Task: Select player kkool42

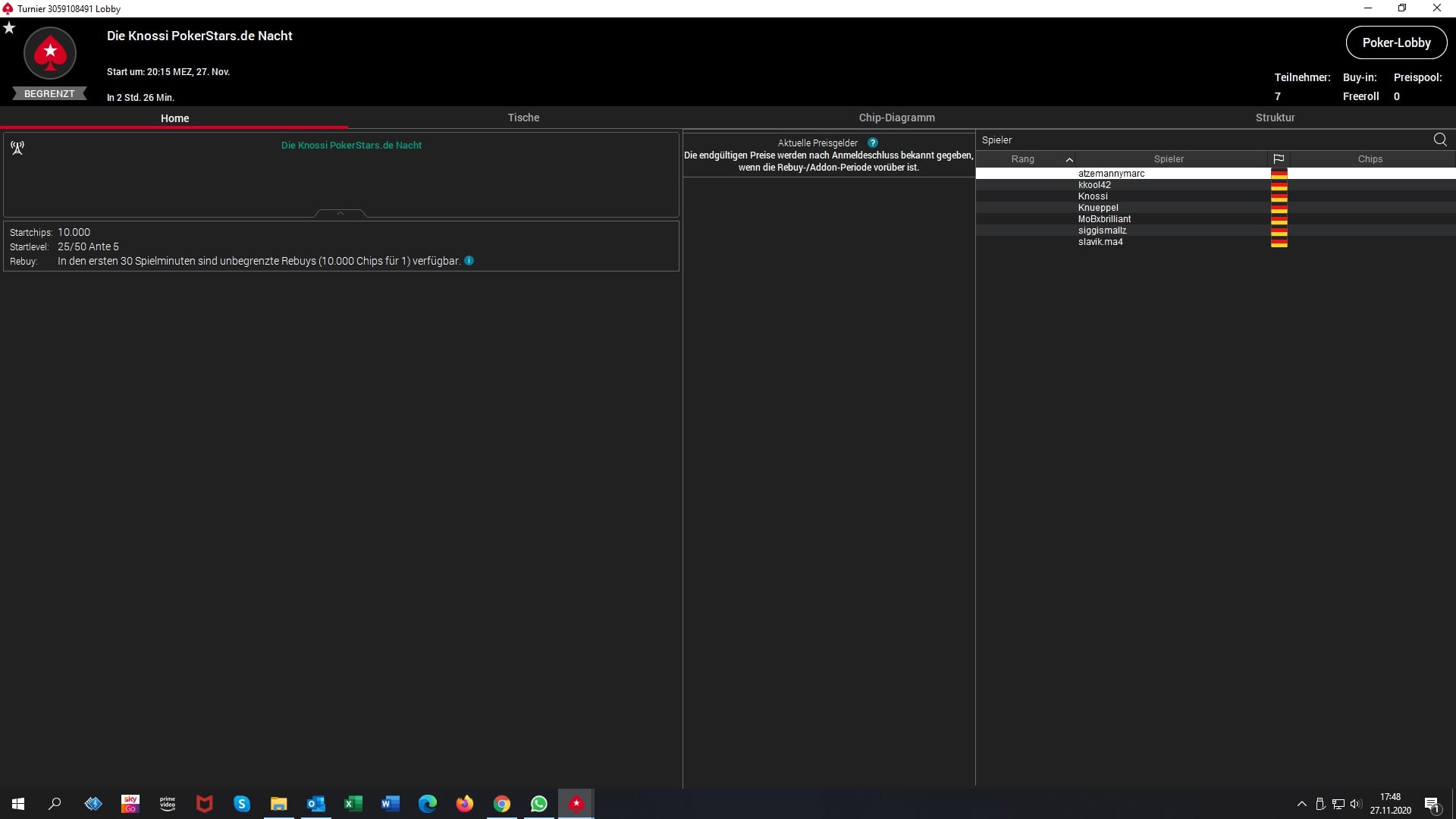Action: (x=1215, y=185)
